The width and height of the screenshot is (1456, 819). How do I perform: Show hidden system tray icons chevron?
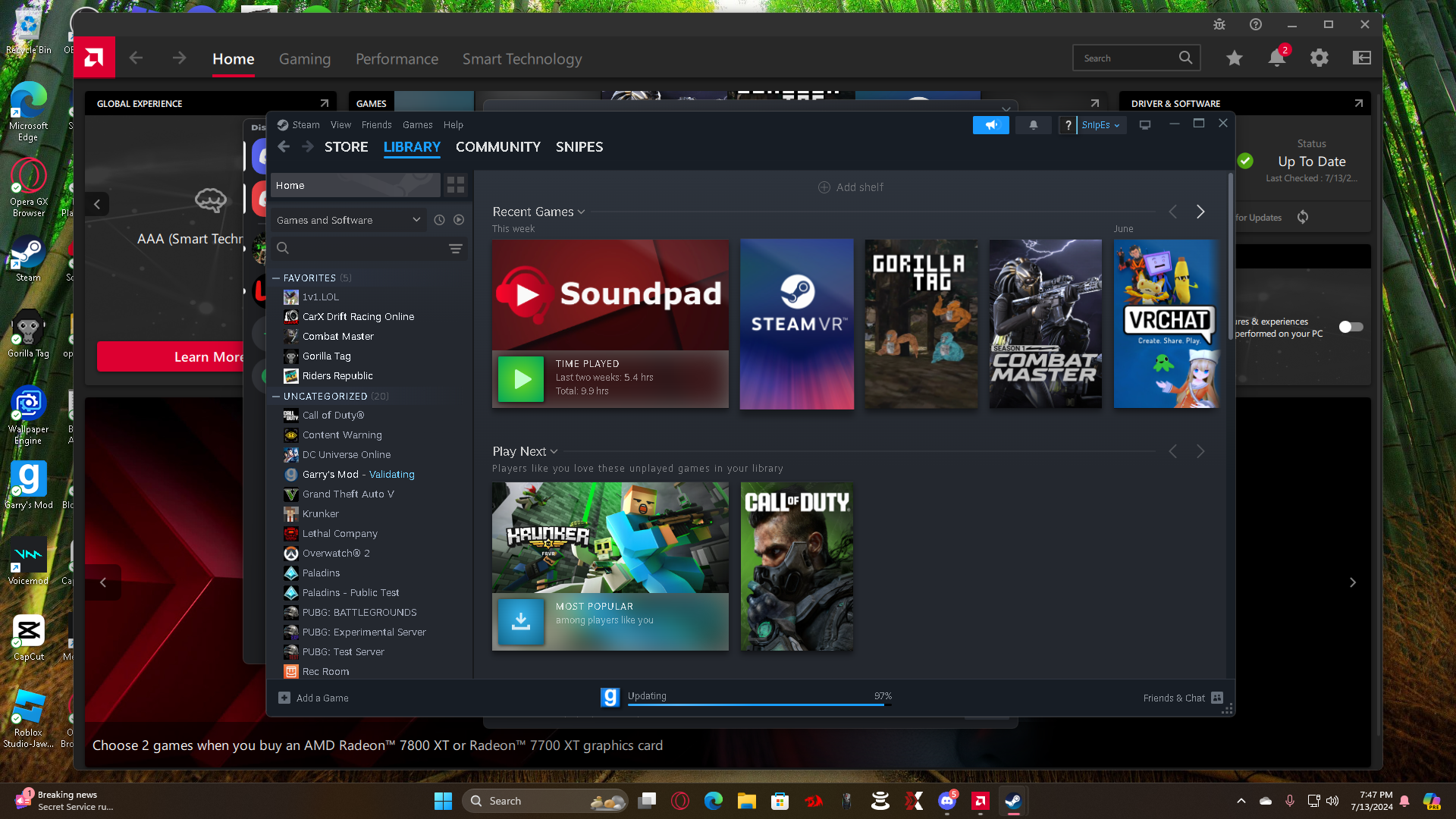point(1241,801)
